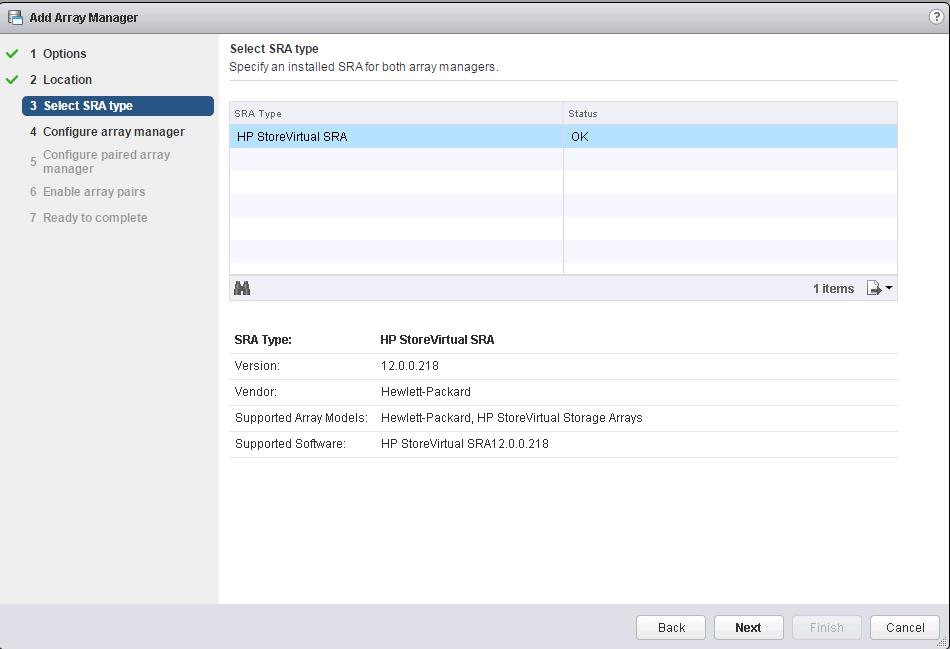Image resolution: width=950 pixels, height=649 pixels.
Task: Click the export list icon
Action: [x=874, y=288]
